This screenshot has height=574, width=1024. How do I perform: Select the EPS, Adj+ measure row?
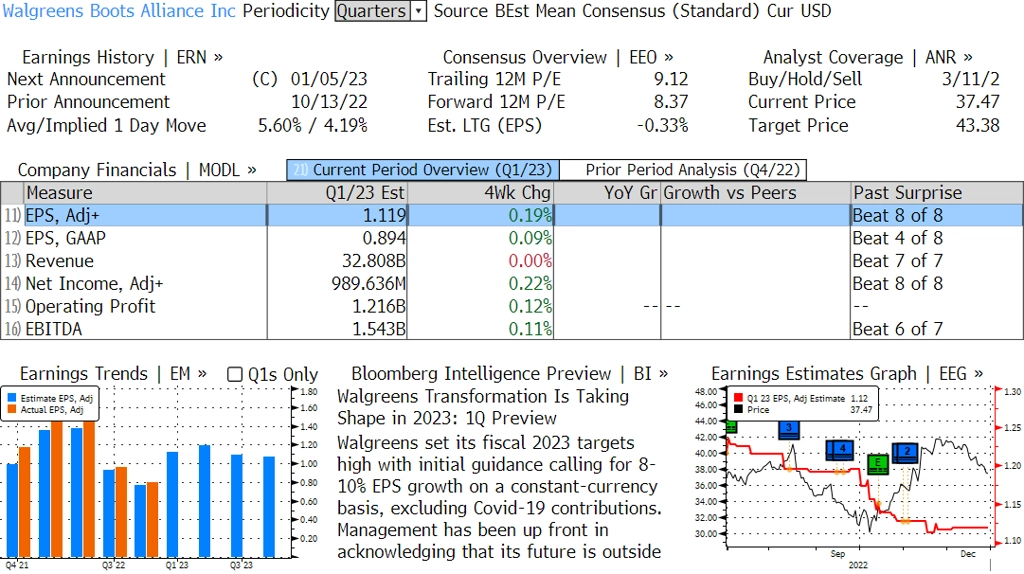512,215
